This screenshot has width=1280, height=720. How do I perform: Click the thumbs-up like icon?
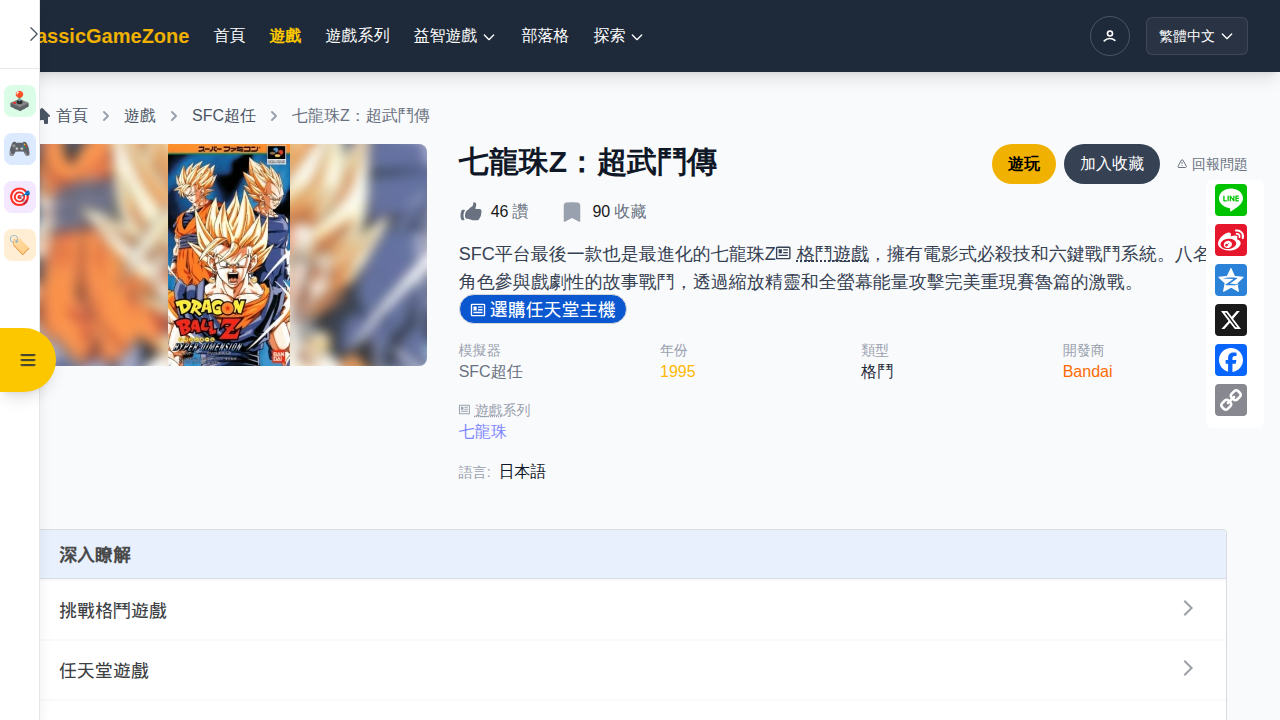pos(471,212)
